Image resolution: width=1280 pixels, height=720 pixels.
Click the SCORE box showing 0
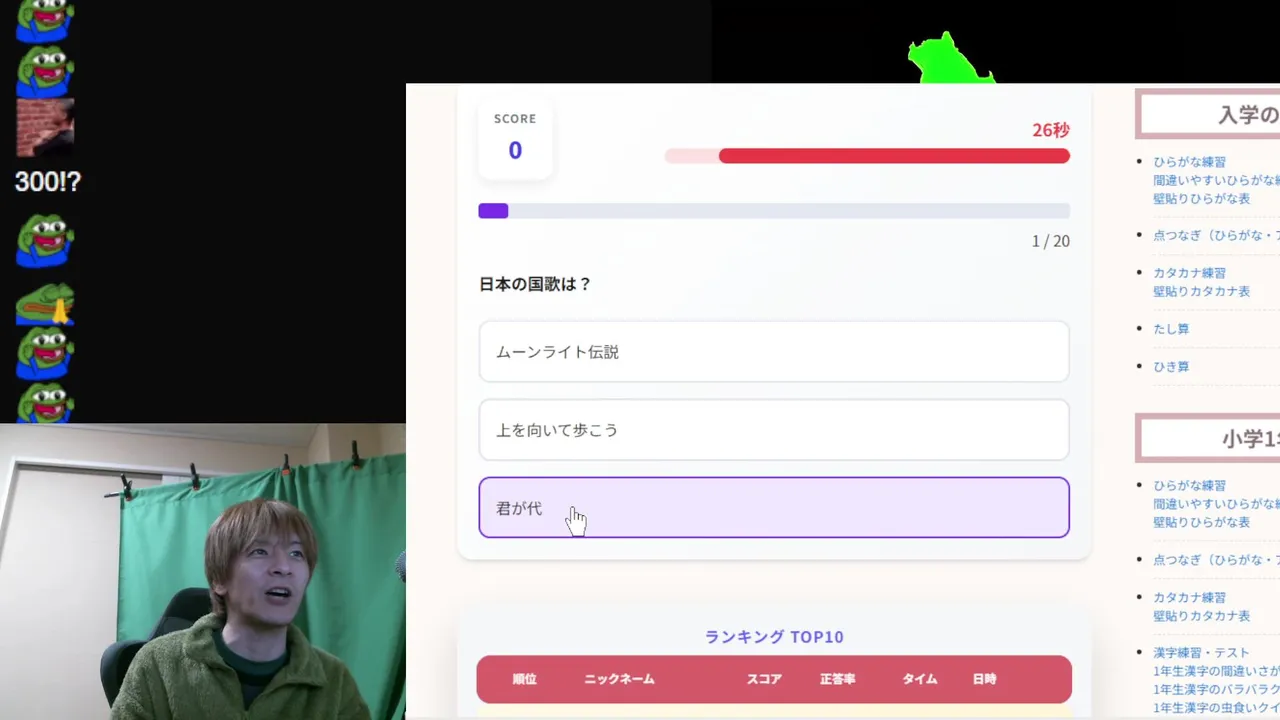point(515,138)
